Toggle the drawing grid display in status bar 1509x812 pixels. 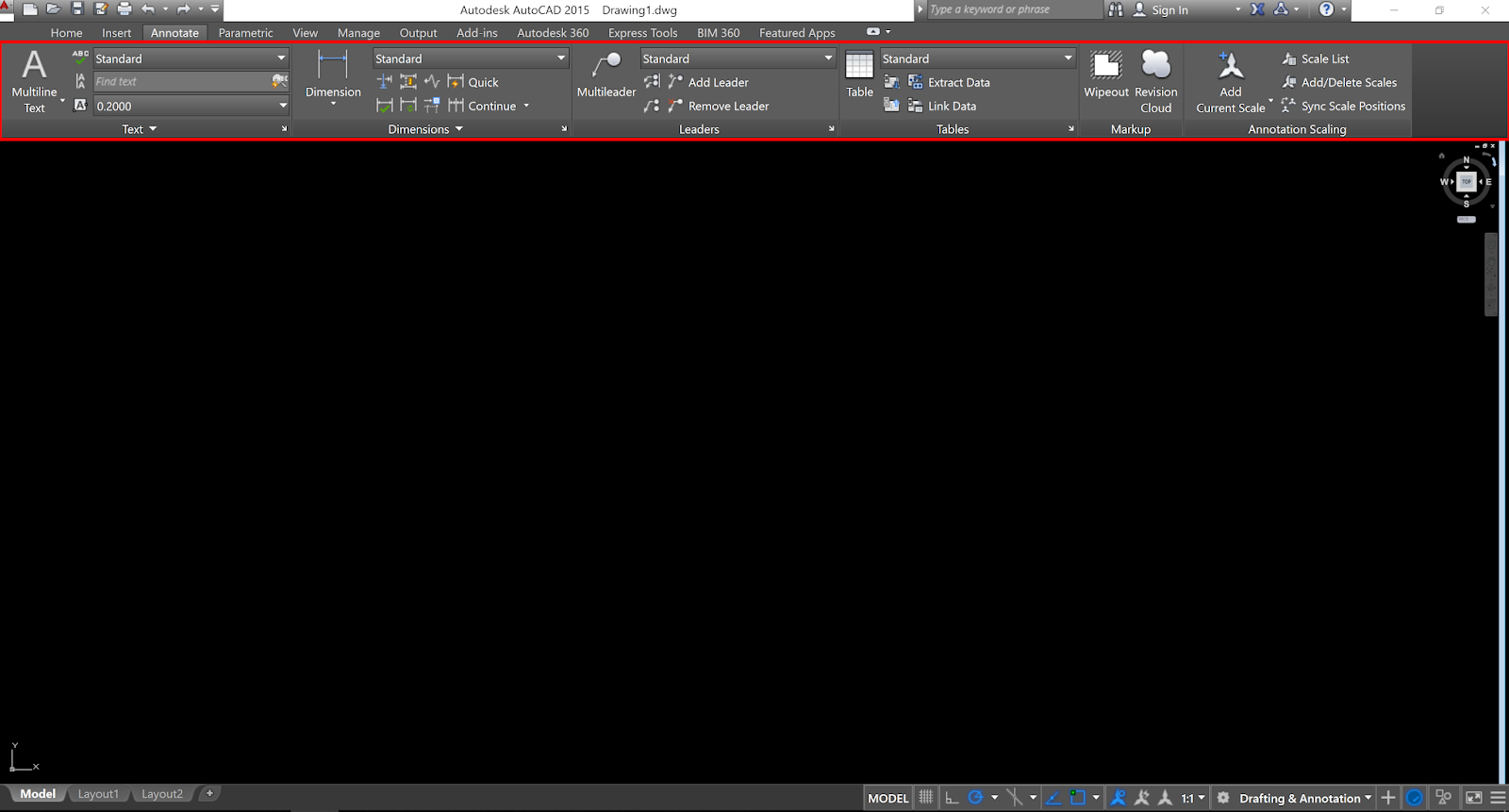pyautogui.click(x=926, y=798)
